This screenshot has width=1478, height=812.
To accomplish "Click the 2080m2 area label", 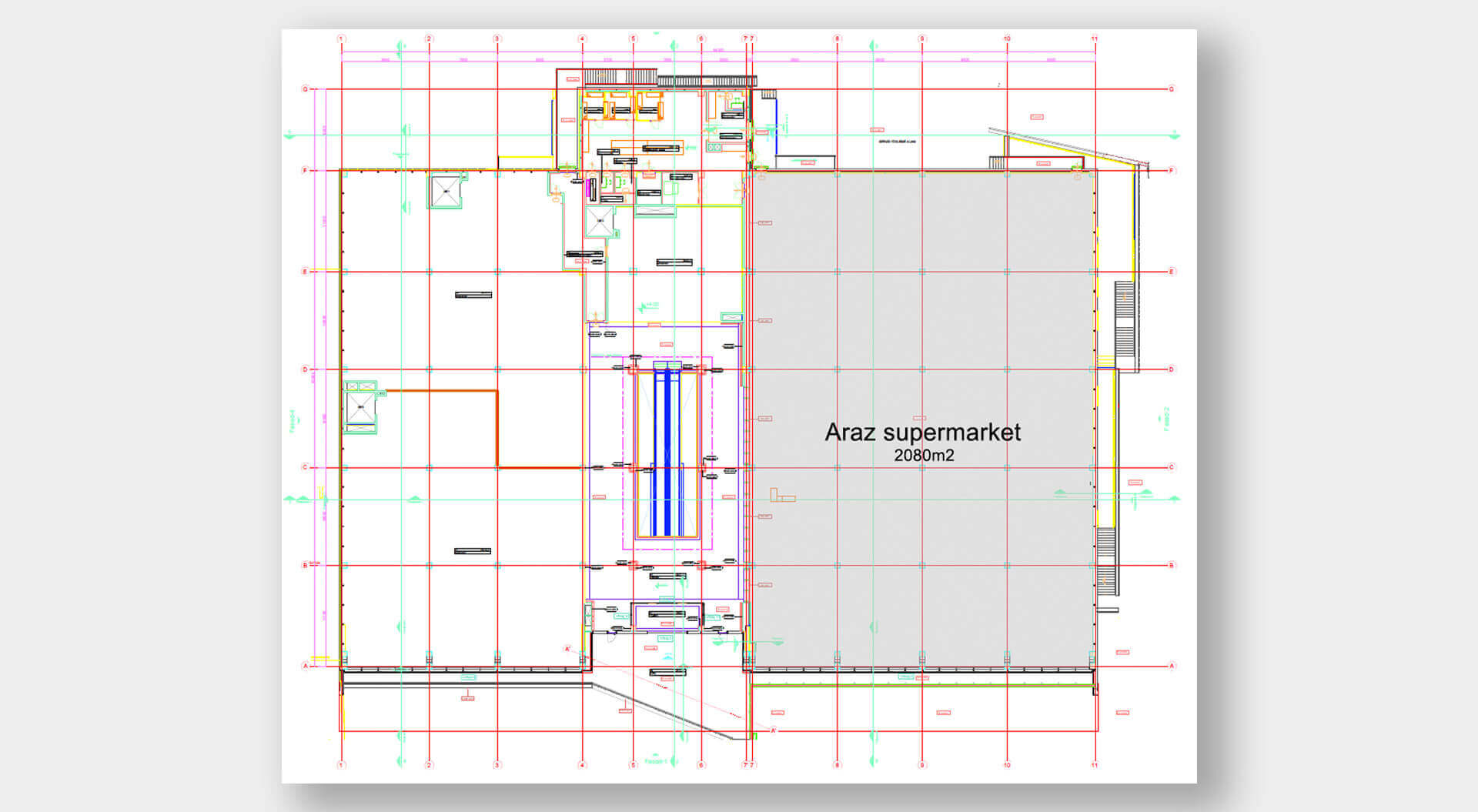I will coord(925,456).
